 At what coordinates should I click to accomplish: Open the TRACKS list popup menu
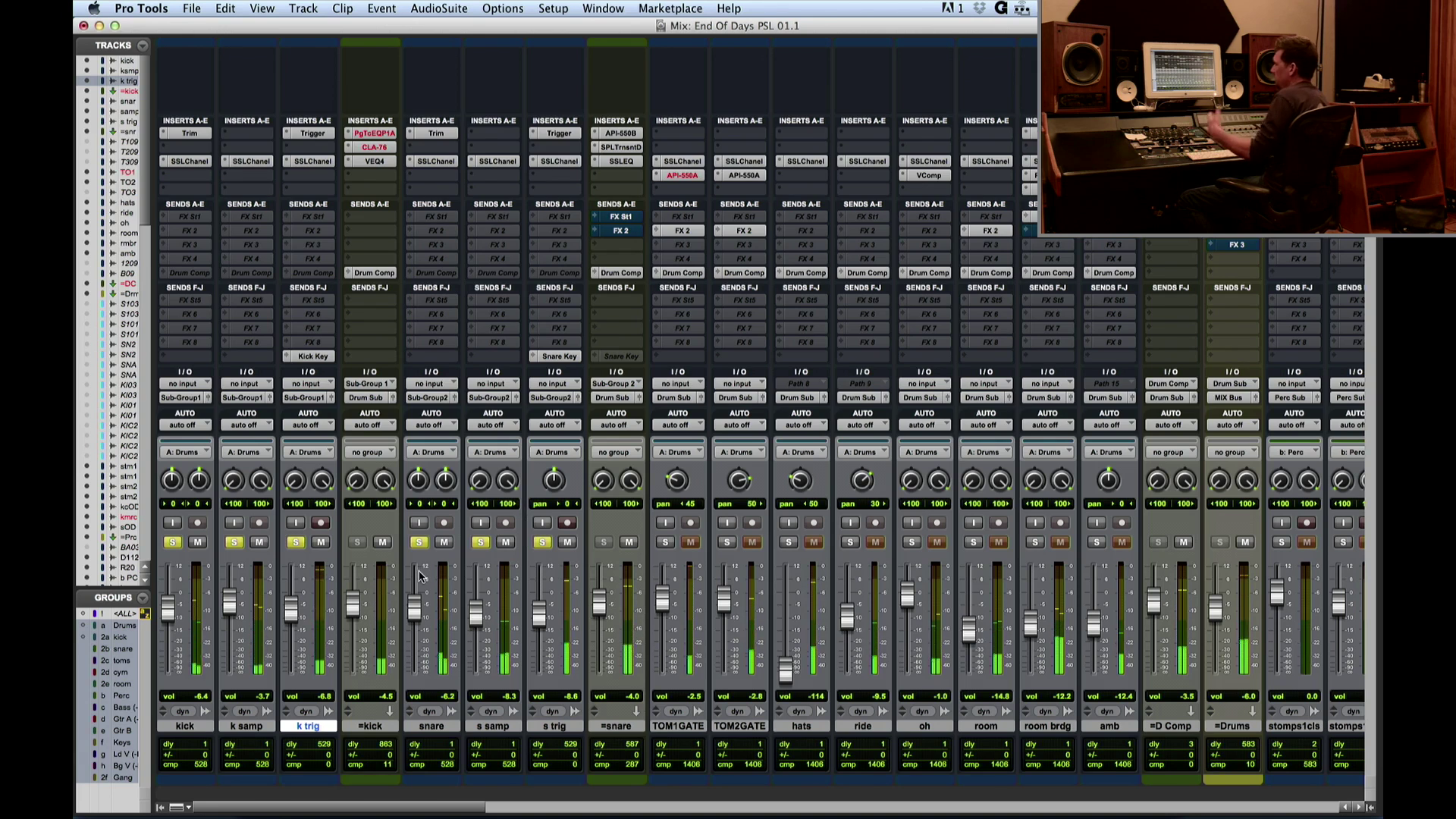143,45
